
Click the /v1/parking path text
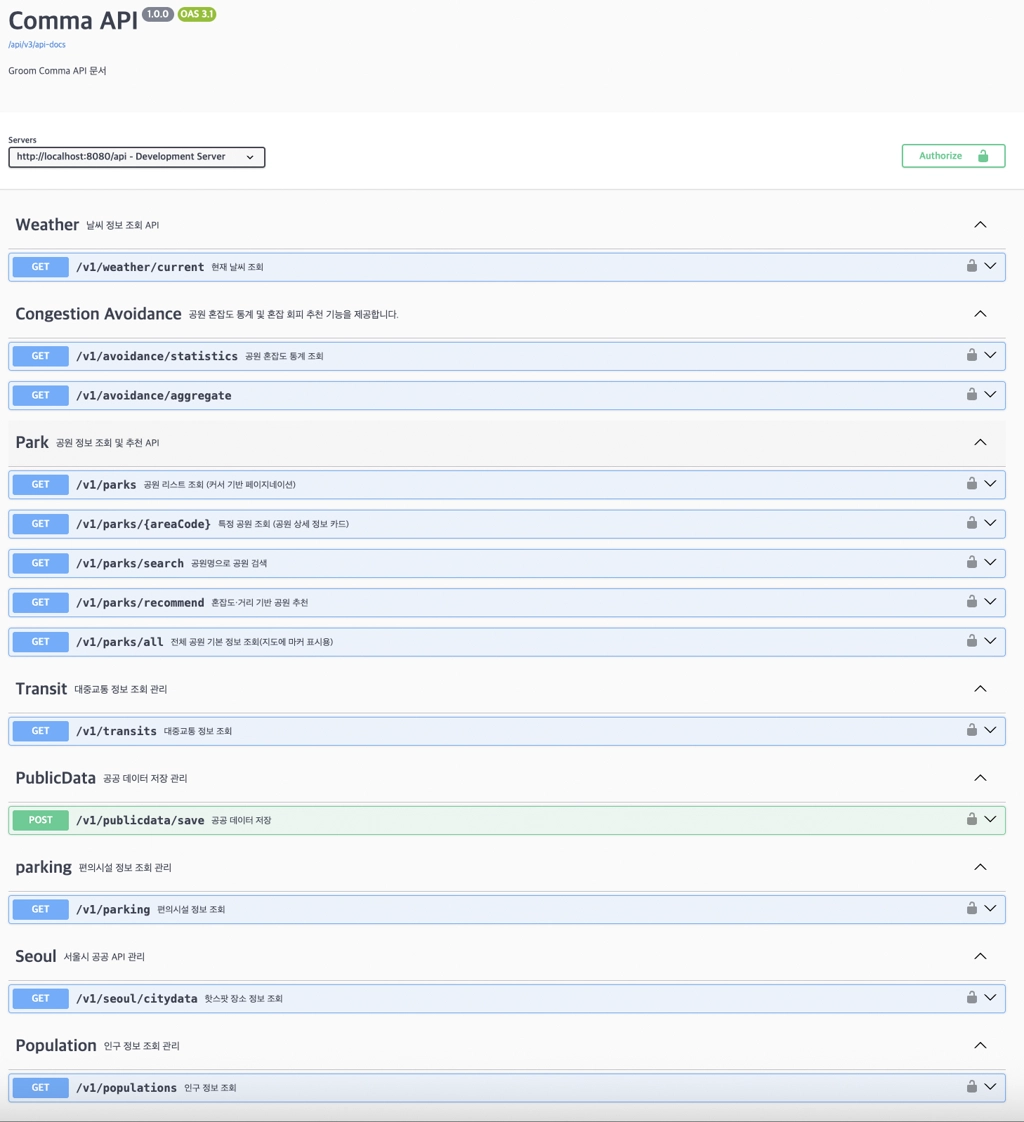(x=113, y=909)
